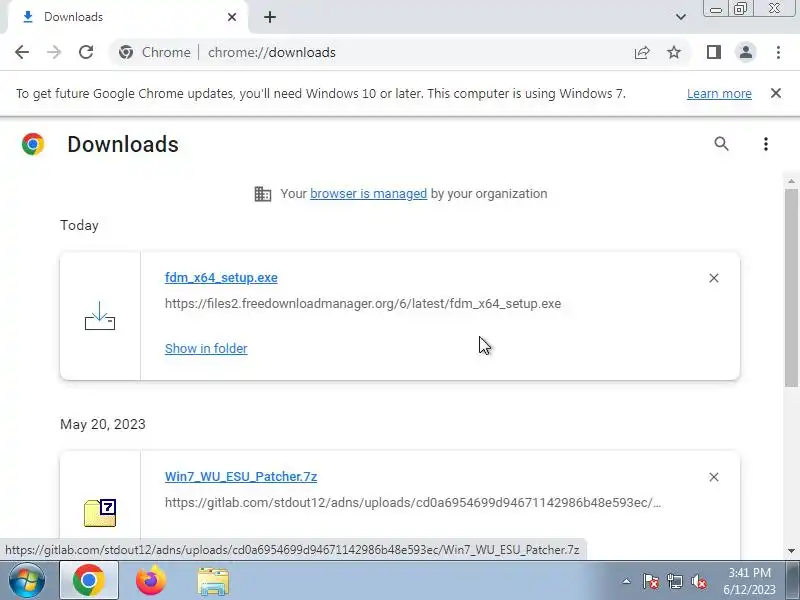
Task: Open the browser is managed link
Action: pos(368,194)
